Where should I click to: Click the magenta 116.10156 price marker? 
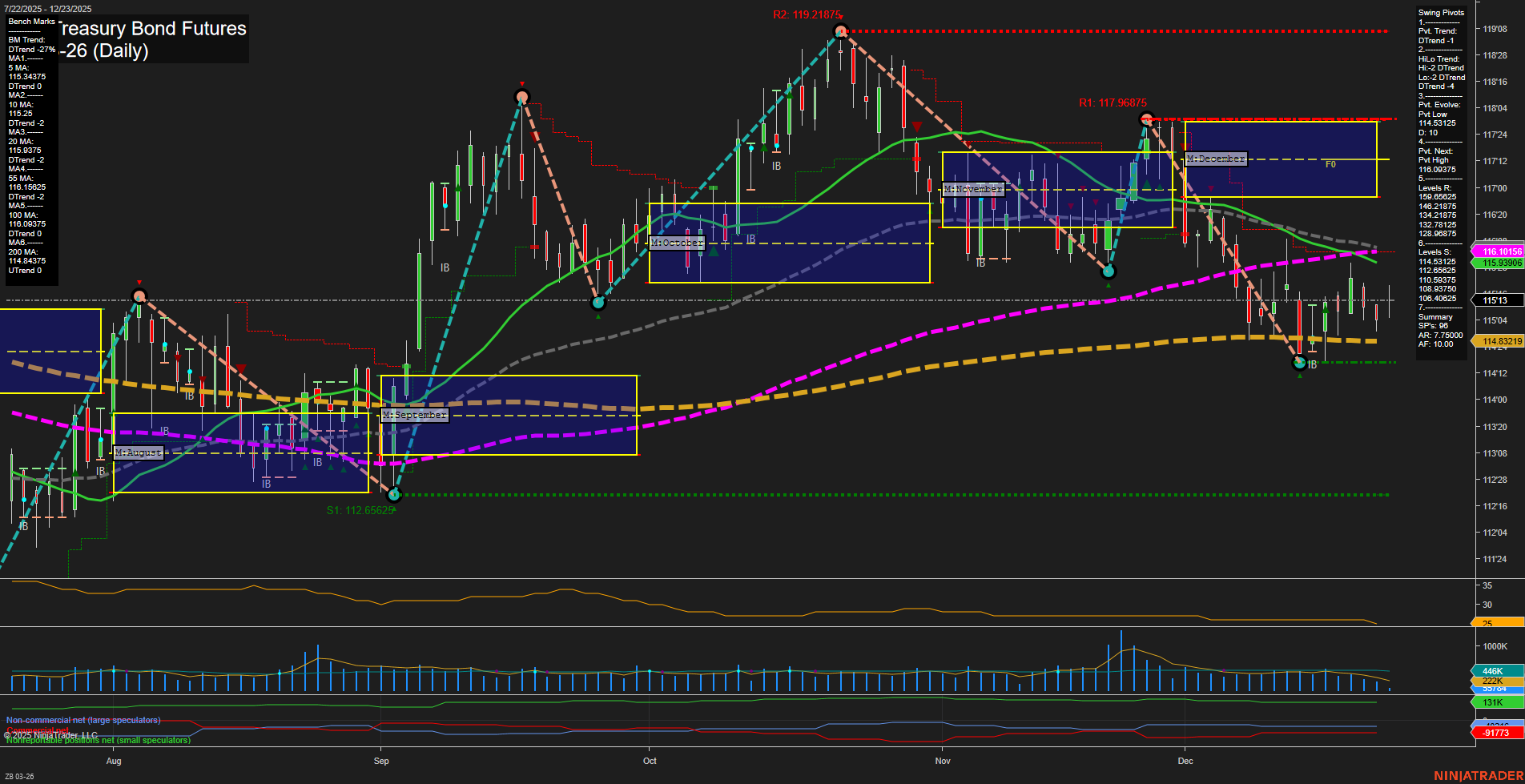[1496, 251]
